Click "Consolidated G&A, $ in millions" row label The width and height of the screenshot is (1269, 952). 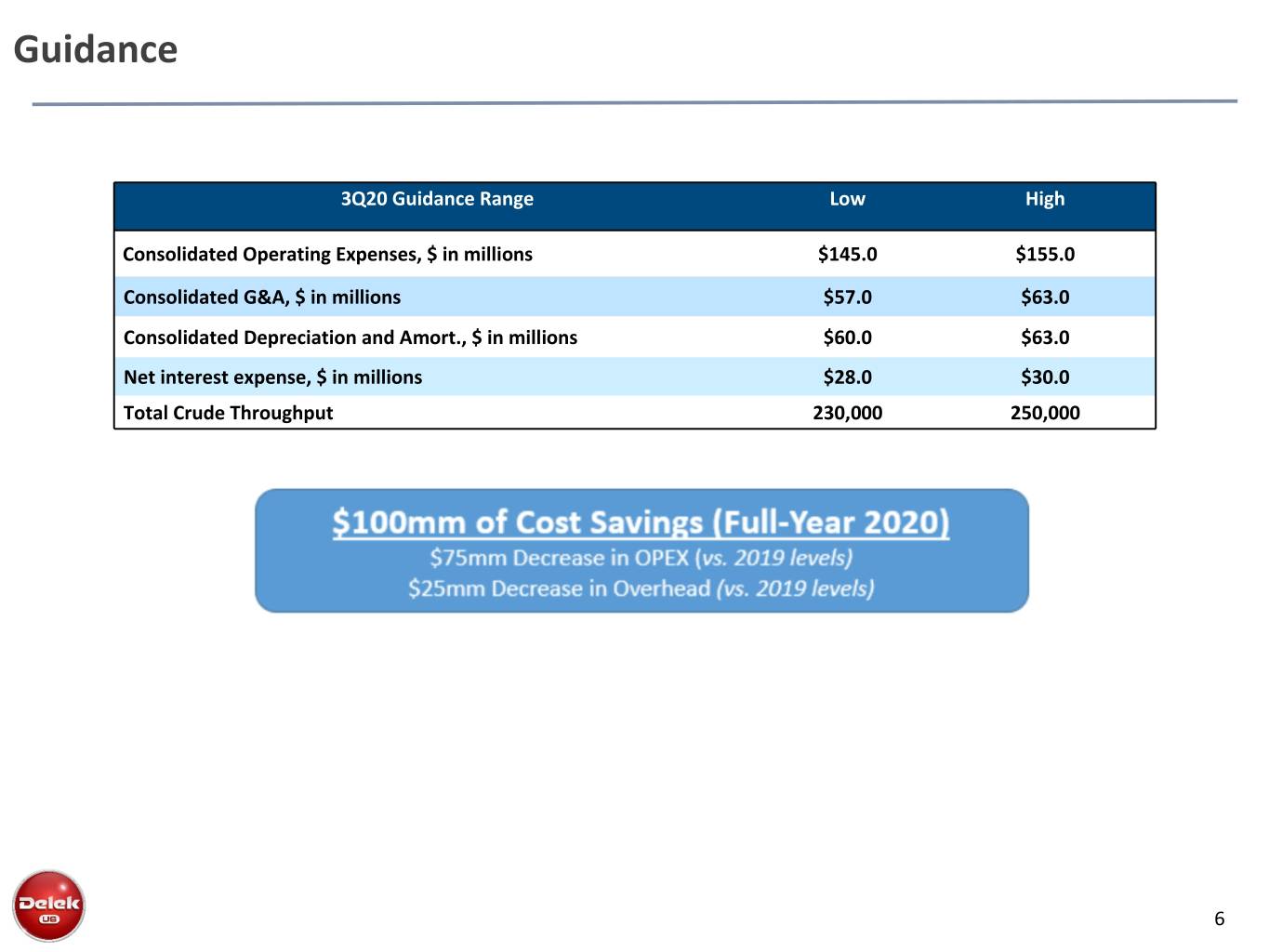pyautogui.click(x=262, y=297)
